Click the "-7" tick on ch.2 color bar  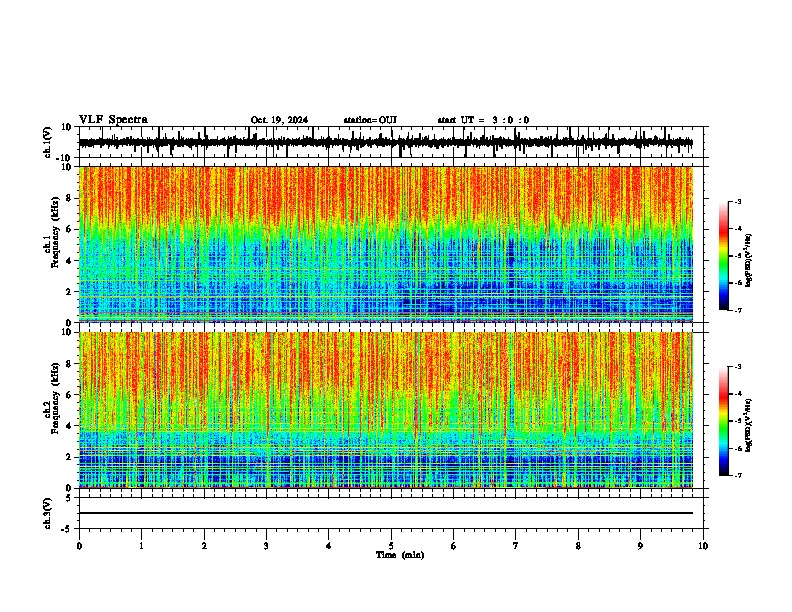pyautogui.click(x=737, y=476)
